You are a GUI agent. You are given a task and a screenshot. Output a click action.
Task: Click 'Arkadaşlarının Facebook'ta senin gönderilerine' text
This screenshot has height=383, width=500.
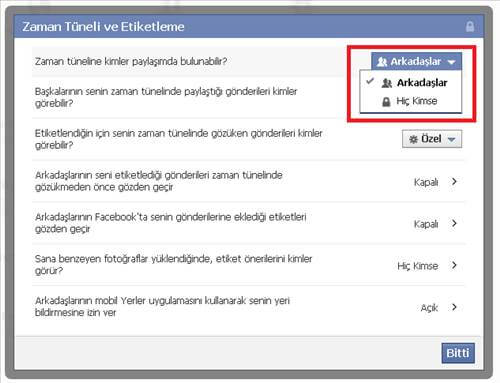click(170, 223)
